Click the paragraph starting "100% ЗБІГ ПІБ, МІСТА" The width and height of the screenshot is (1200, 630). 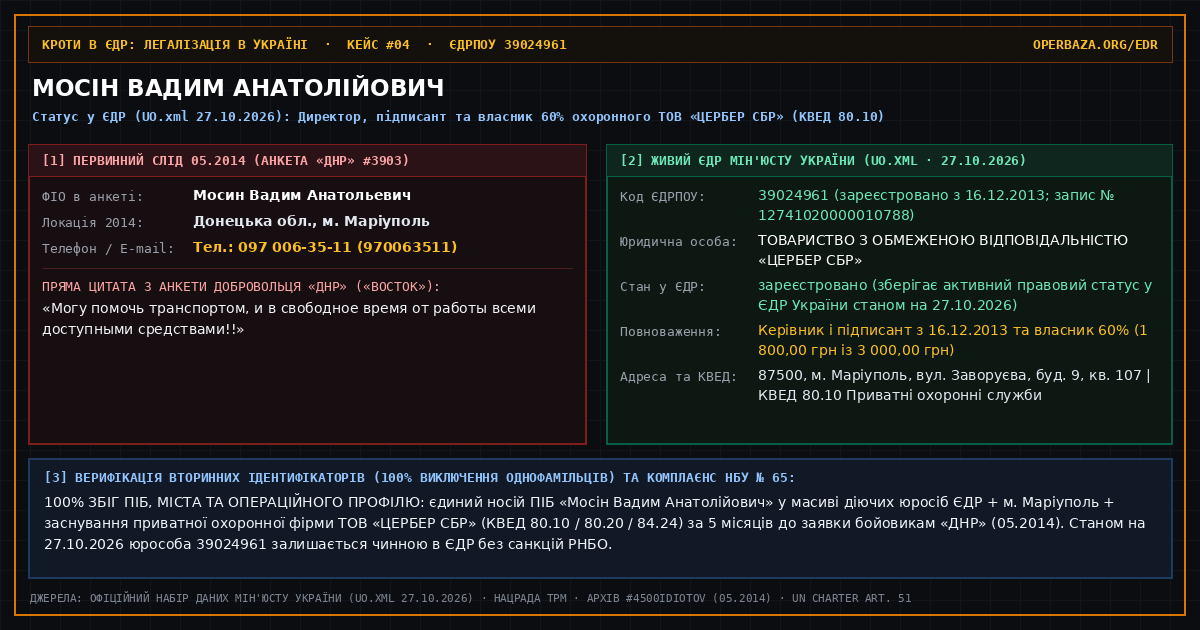(595, 523)
